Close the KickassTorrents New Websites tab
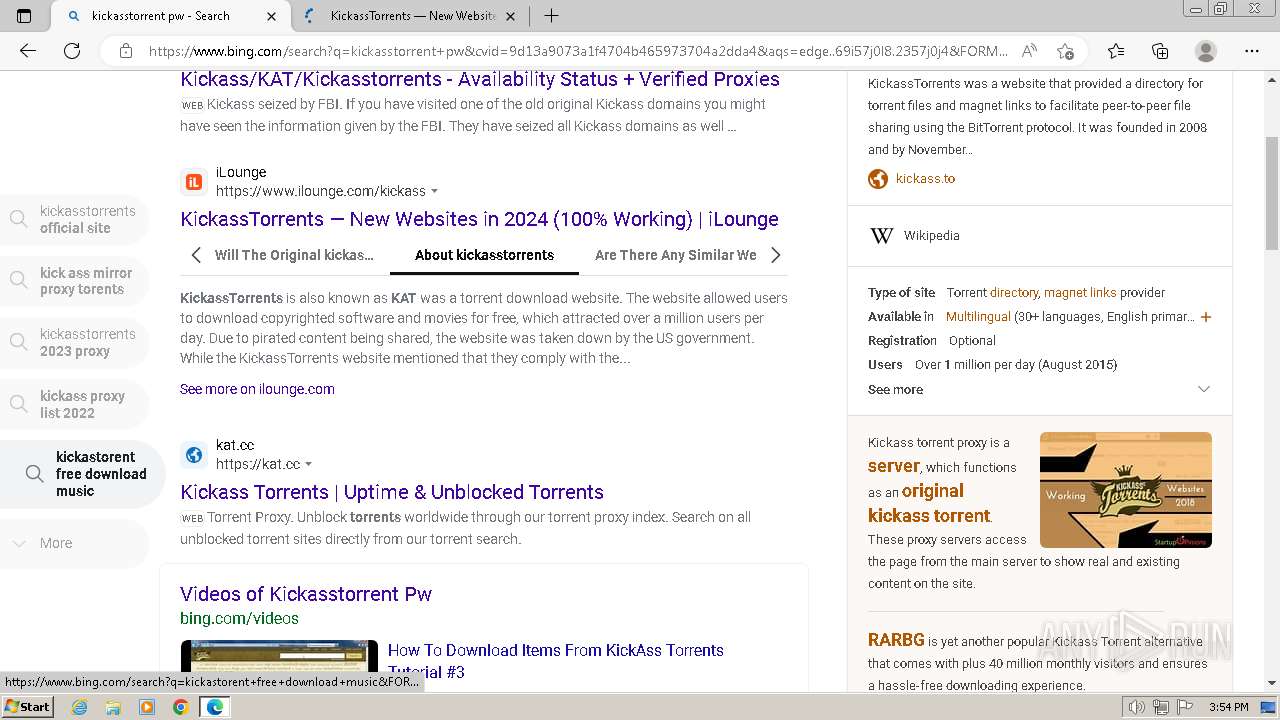This screenshot has width=1280, height=720. pyautogui.click(x=510, y=16)
